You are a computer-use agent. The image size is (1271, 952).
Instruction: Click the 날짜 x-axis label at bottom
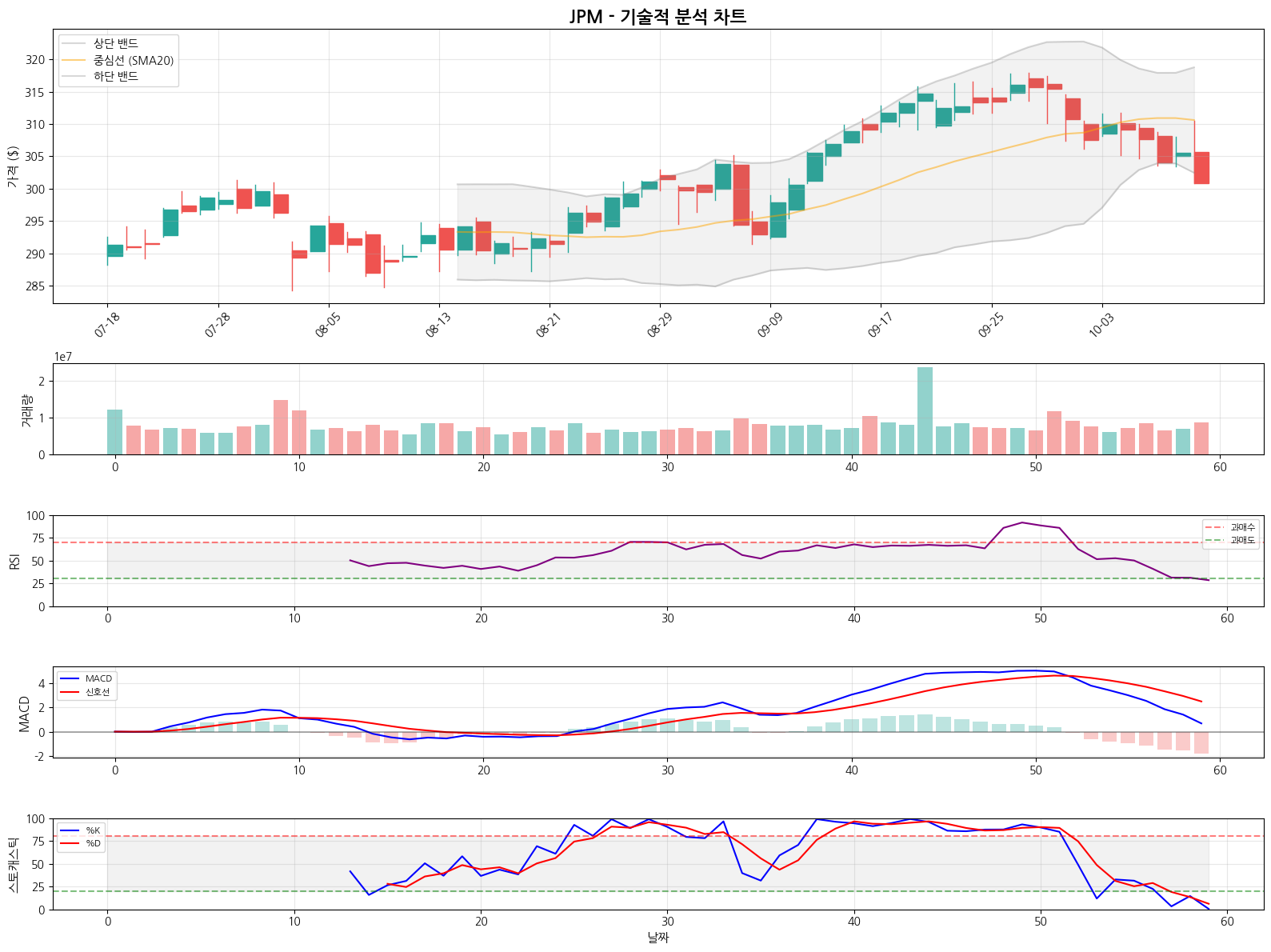pyautogui.click(x=657, y=938)
